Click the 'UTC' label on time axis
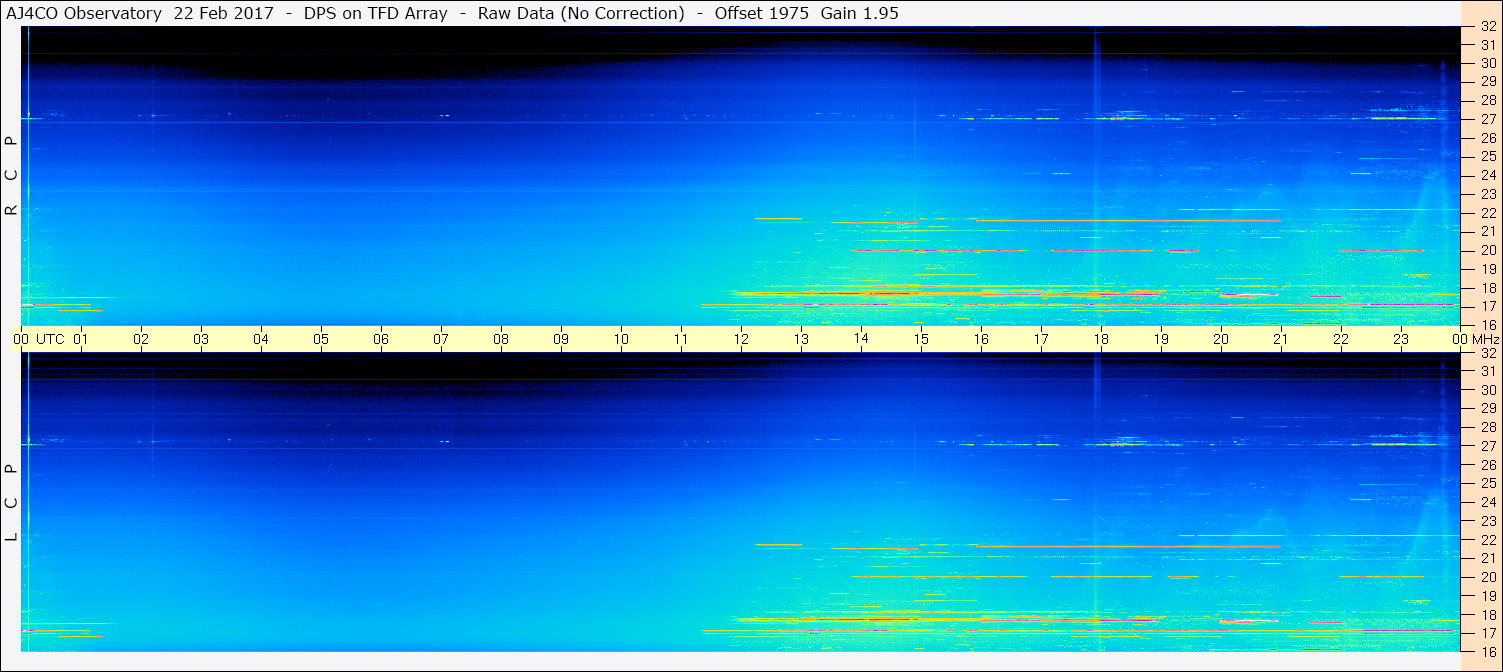Viewport: 1503px width, 672px height. click(50, 339)
